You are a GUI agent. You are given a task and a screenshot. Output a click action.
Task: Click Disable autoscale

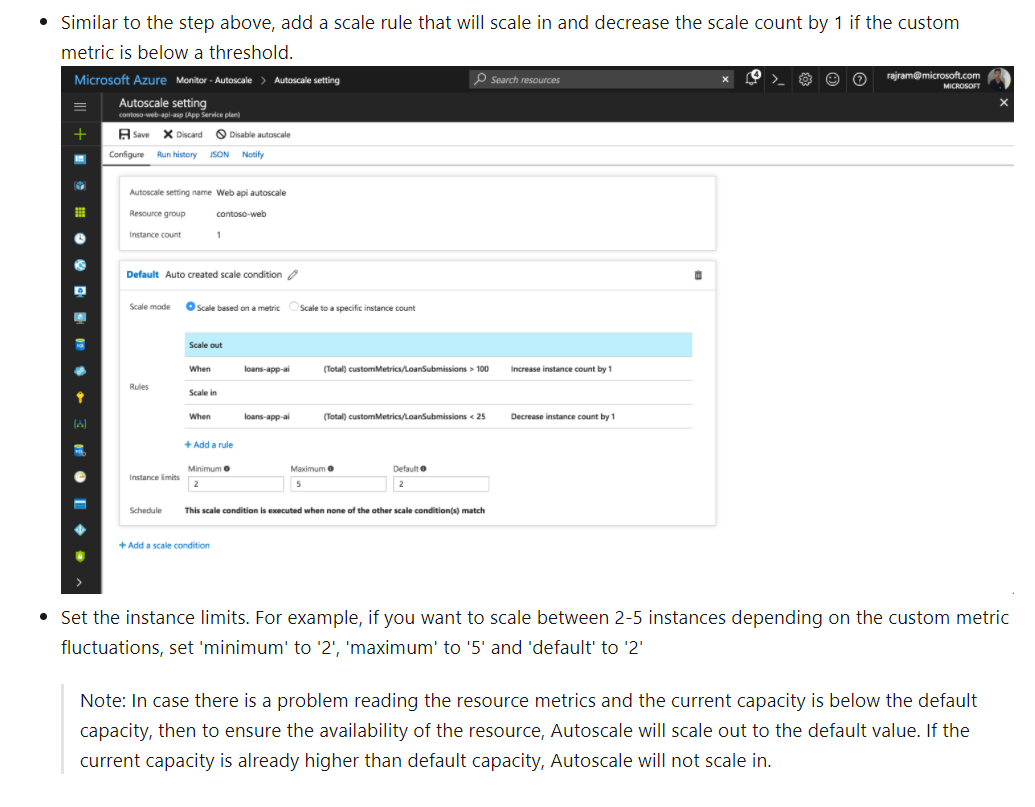point(253,135)
